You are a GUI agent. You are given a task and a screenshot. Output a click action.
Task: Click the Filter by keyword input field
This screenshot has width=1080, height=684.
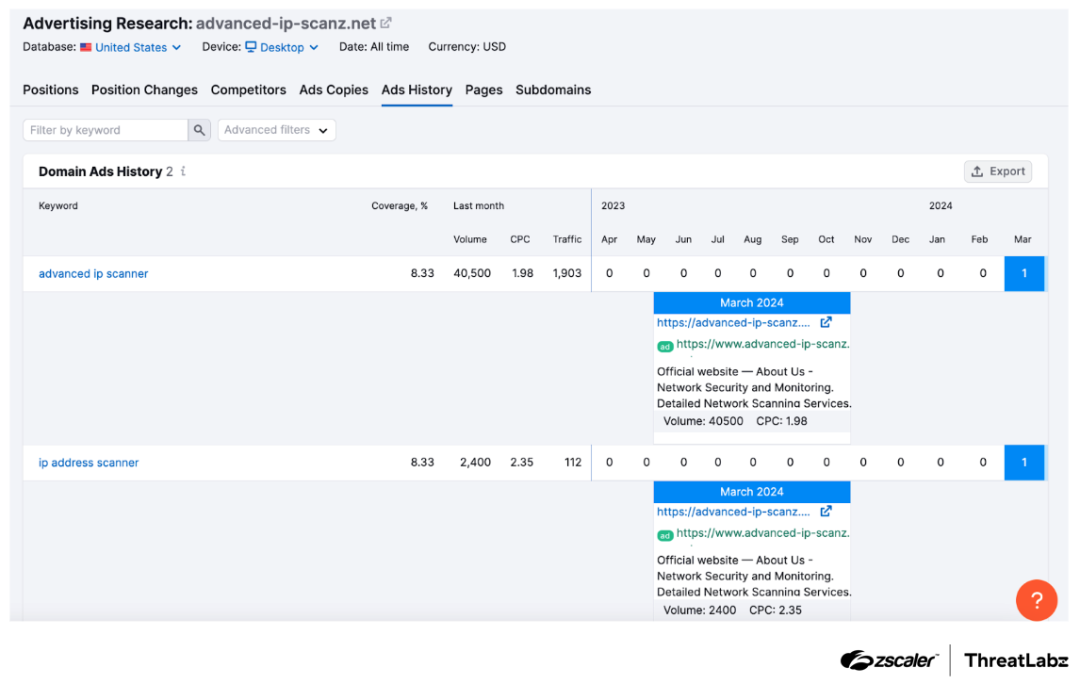click(105, 130)
